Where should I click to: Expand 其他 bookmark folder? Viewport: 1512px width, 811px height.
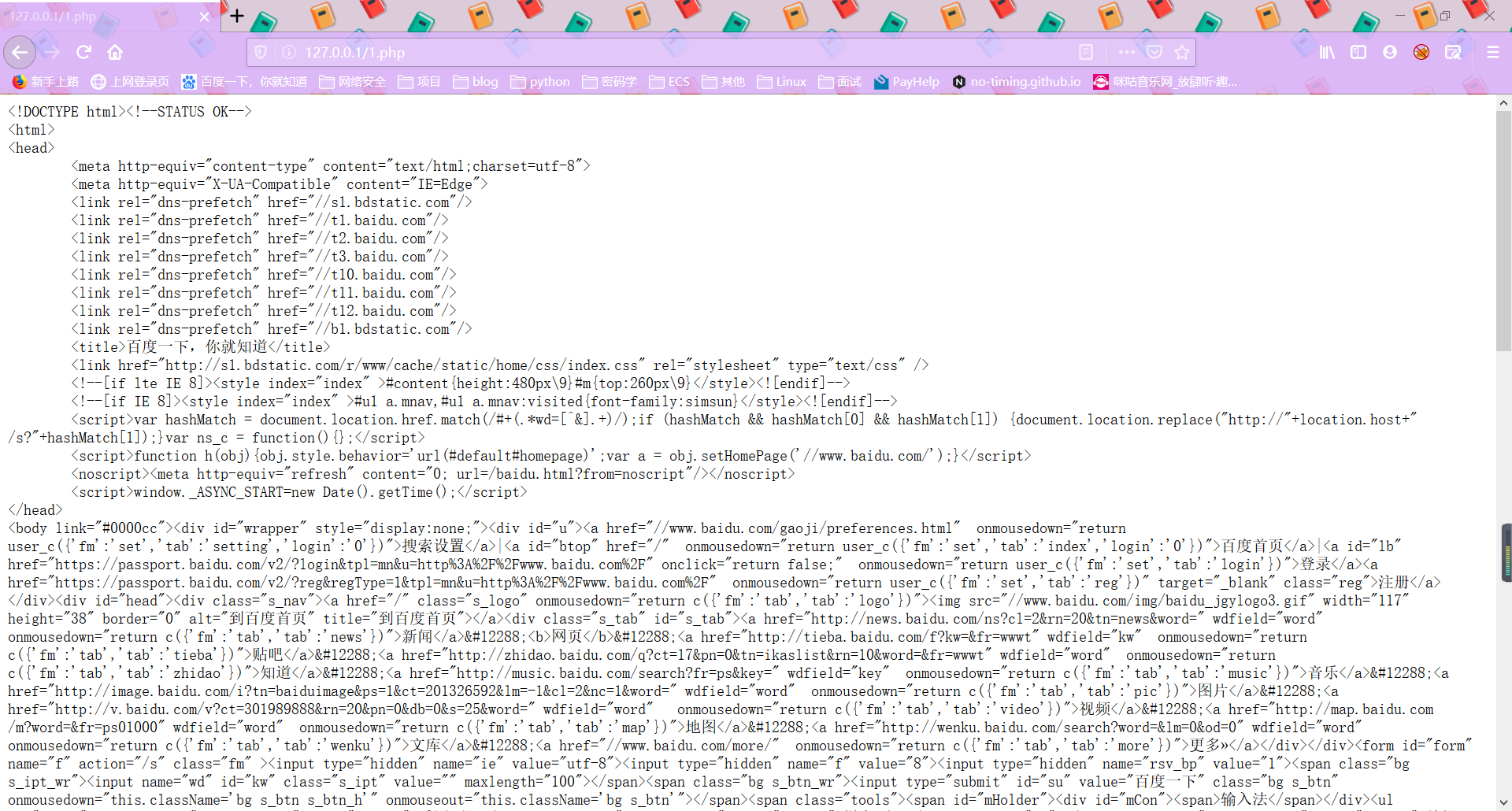coord(723,82)
